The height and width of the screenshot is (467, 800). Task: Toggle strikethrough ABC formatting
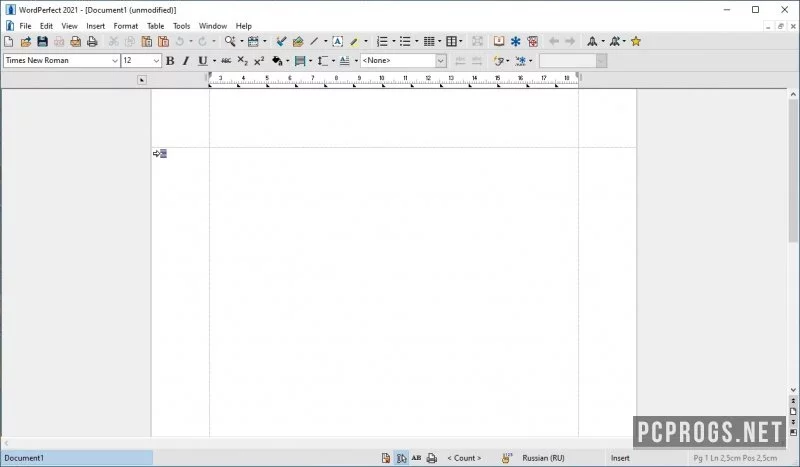click(x=226, y=61)
